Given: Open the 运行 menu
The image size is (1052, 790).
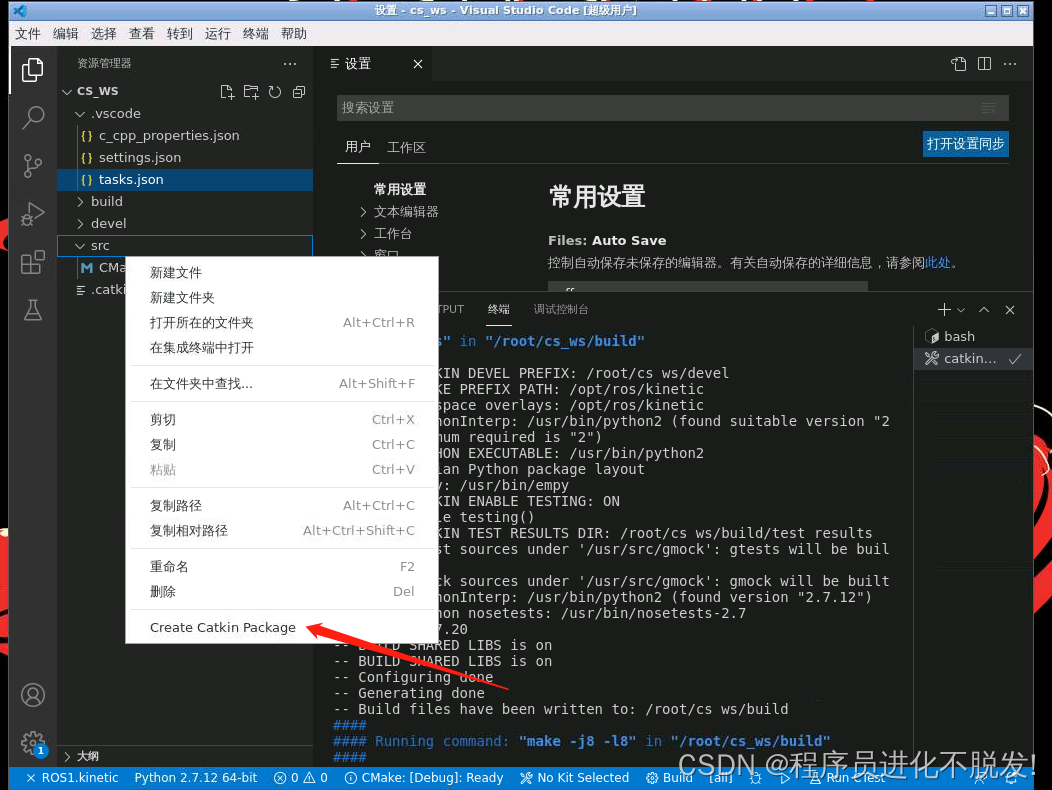Looking at the screenshot, I should tap(217, 34).
